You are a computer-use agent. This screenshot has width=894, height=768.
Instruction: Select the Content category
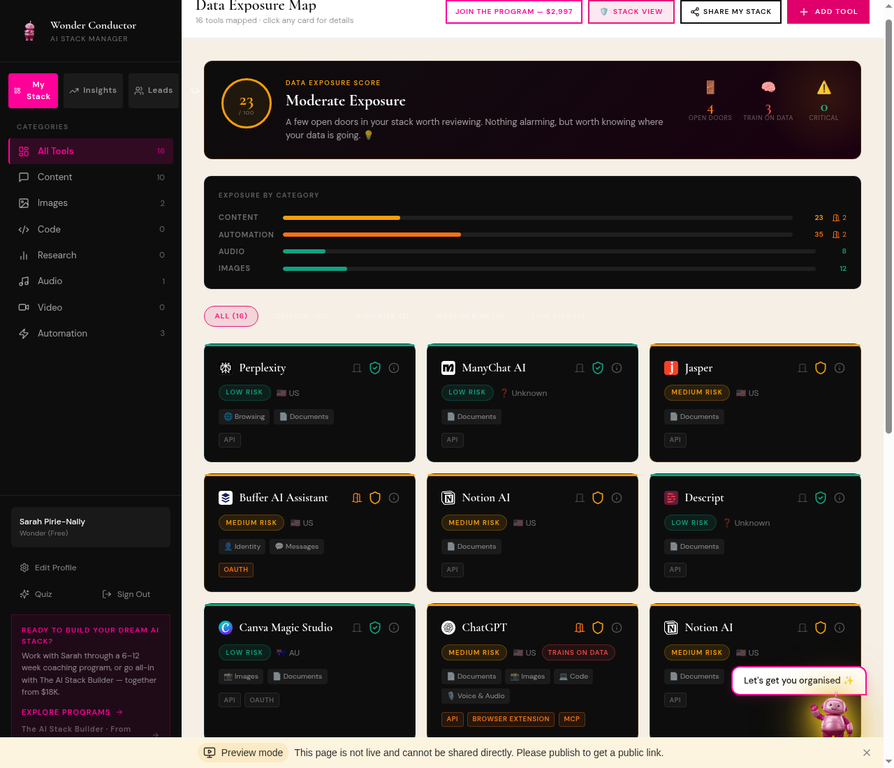91,177
